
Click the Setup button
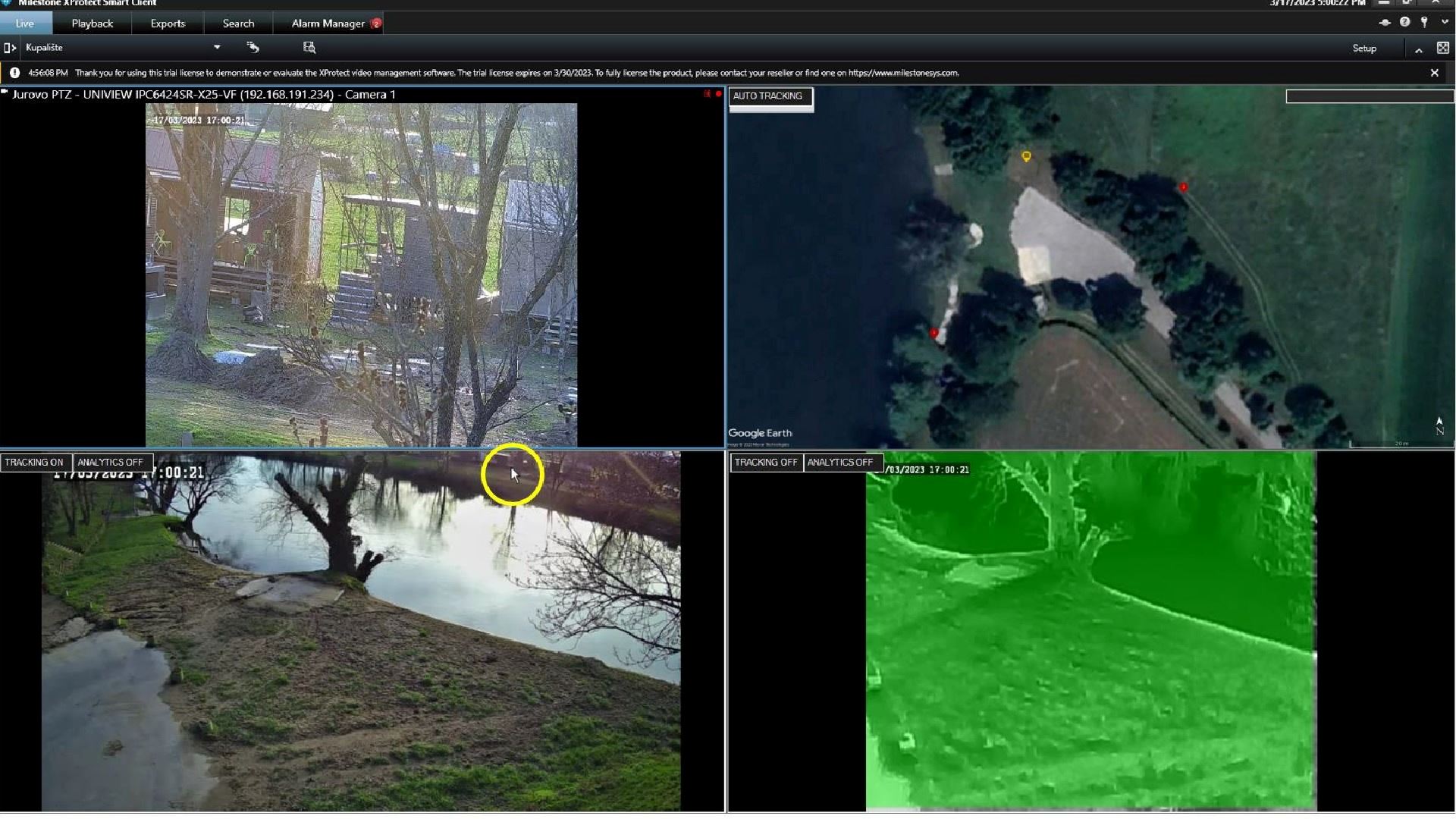(x=1364, y=49)
